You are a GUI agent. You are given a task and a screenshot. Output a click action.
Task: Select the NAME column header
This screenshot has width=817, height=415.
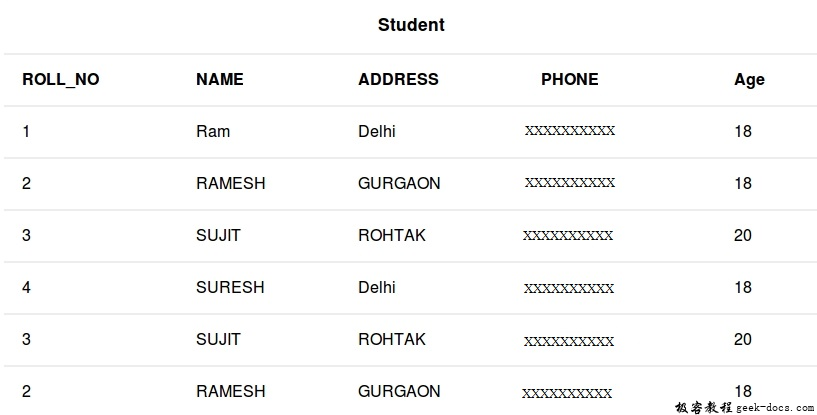(219, 79)
